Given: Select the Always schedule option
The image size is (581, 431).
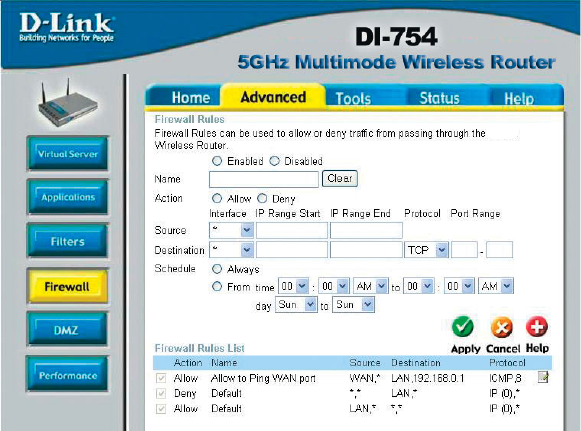Looking at the screenshot, I should click(217, 269).
